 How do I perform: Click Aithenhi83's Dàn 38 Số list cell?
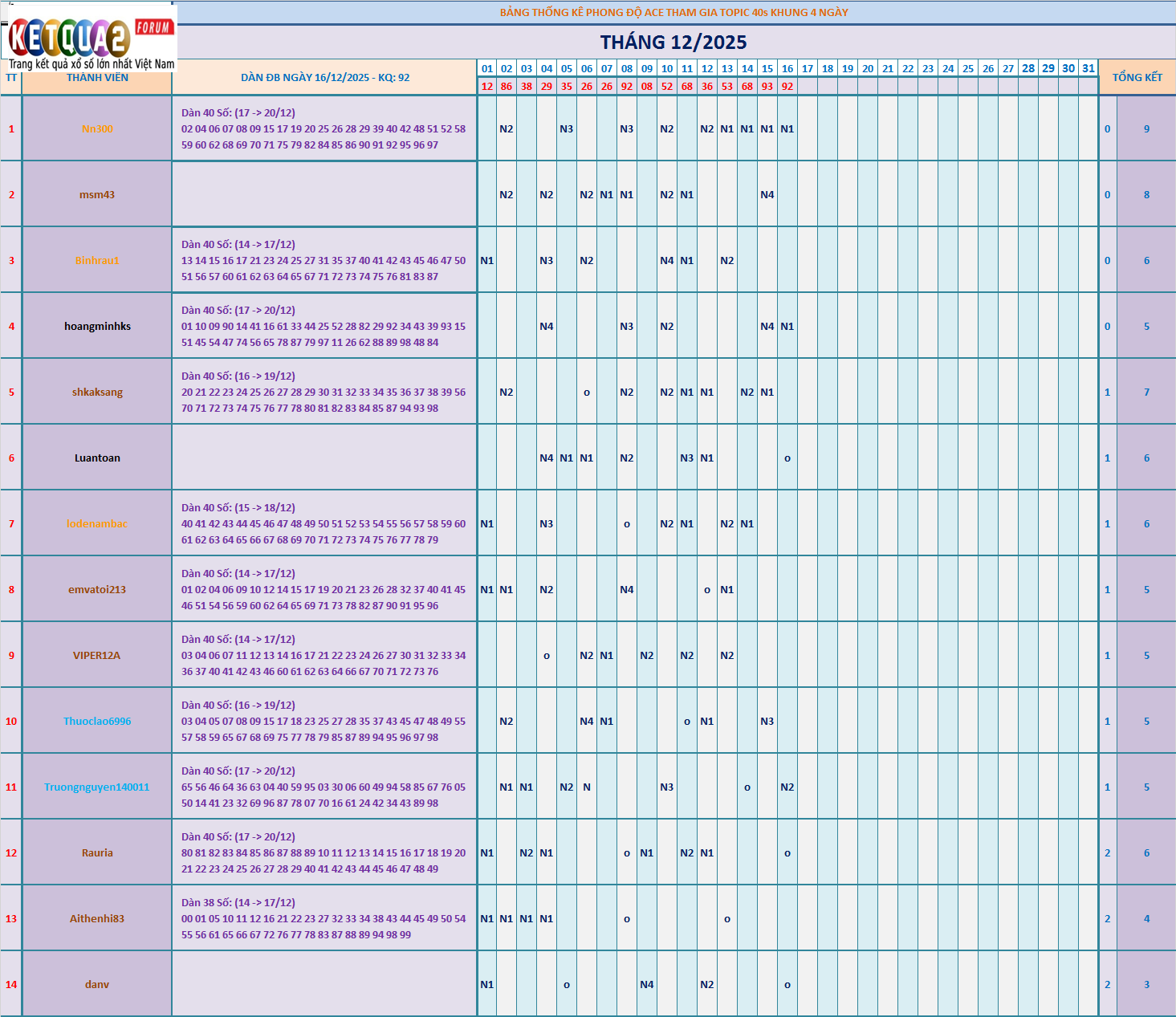(324, 919)
